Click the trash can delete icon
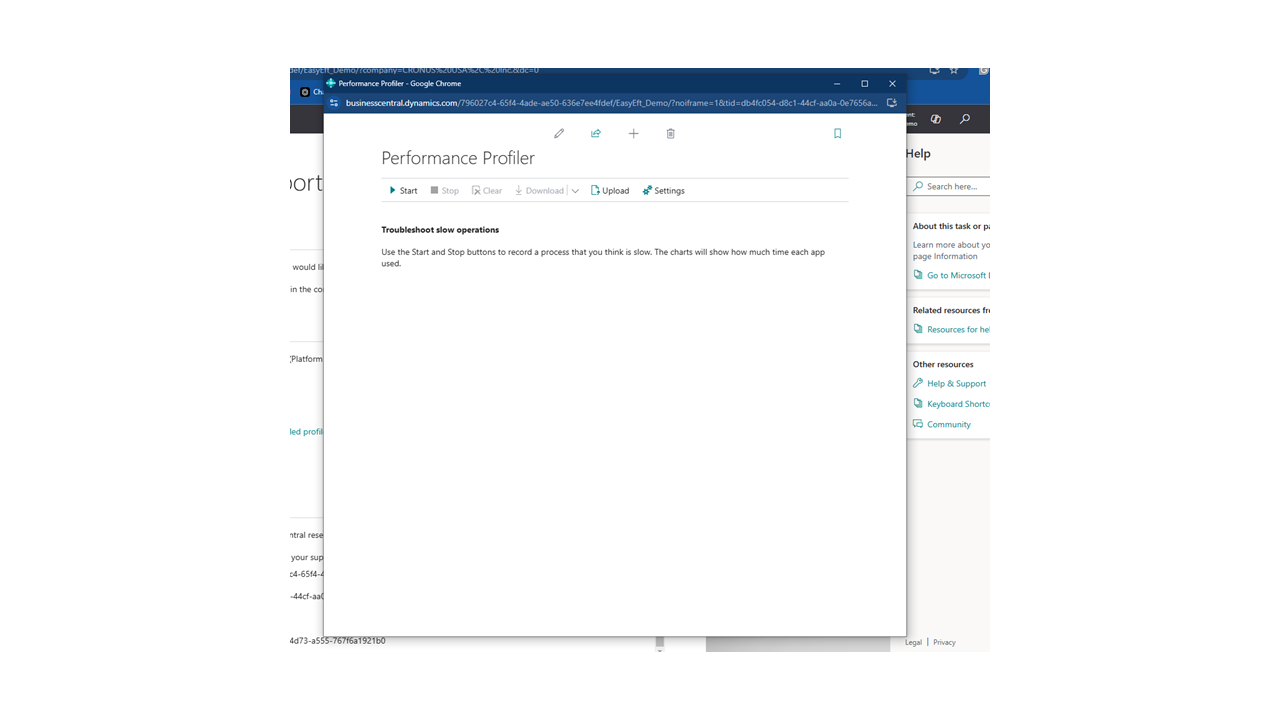 670,134
